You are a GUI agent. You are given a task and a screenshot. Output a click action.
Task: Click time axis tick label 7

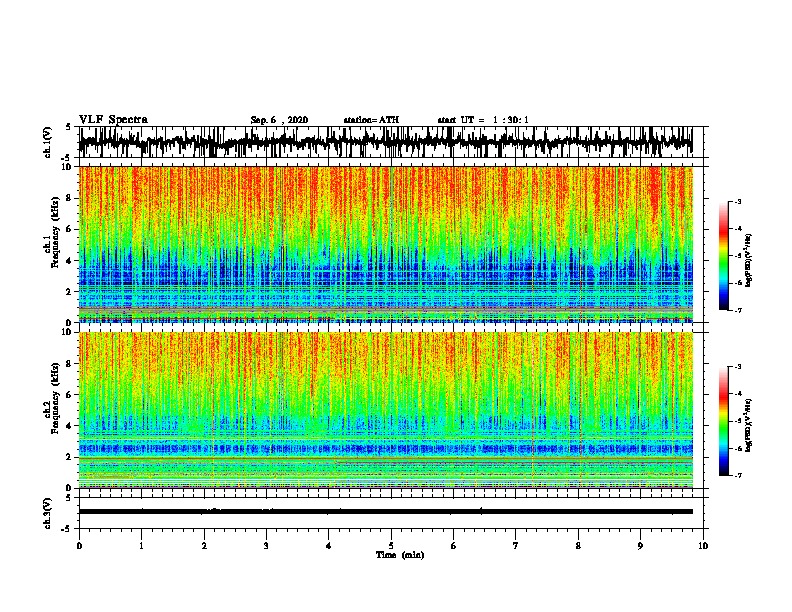(516, 546)
